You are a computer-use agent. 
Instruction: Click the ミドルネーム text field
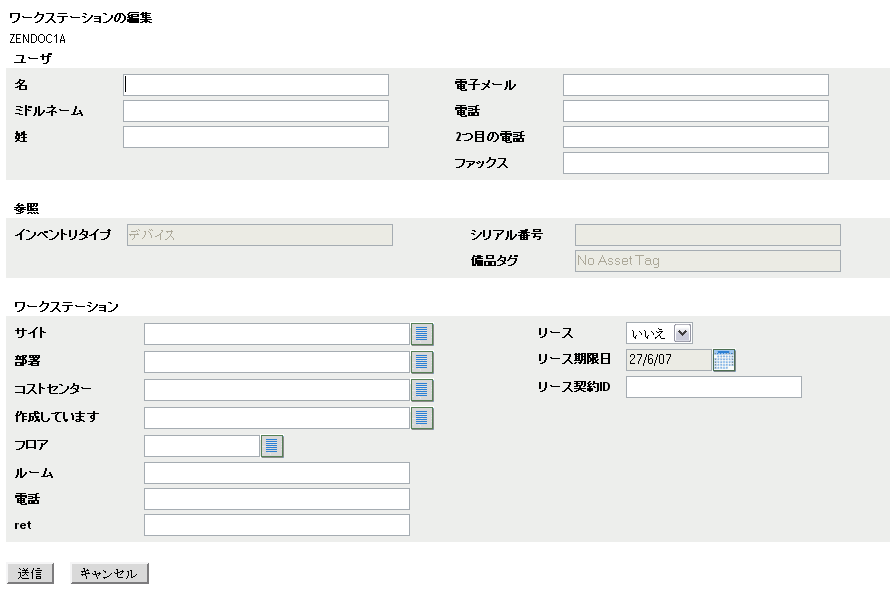click(256, 111)
